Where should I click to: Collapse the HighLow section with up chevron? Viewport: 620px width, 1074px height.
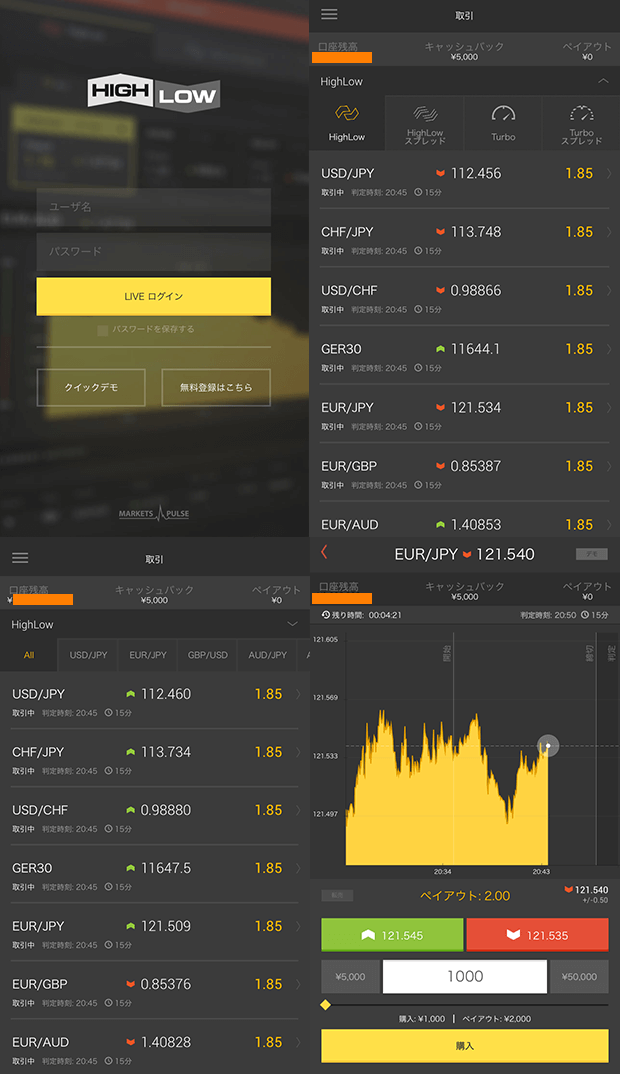pyautogui.click(x=603, y=82)
